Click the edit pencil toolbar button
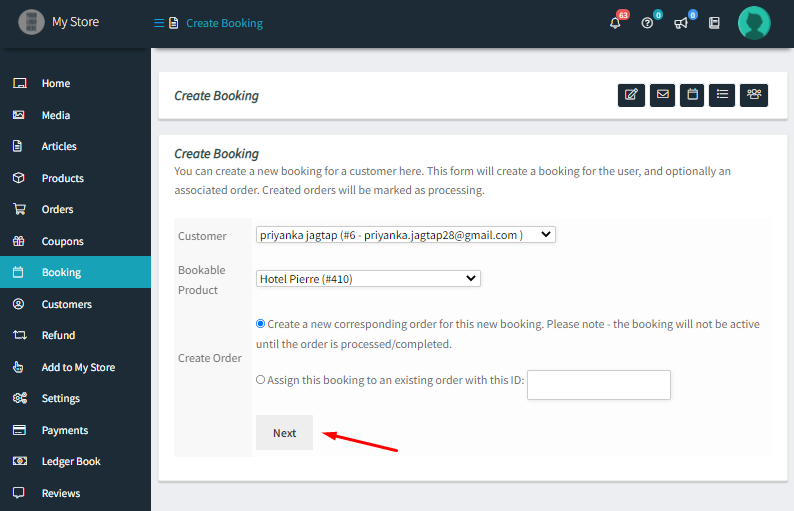 631,95
